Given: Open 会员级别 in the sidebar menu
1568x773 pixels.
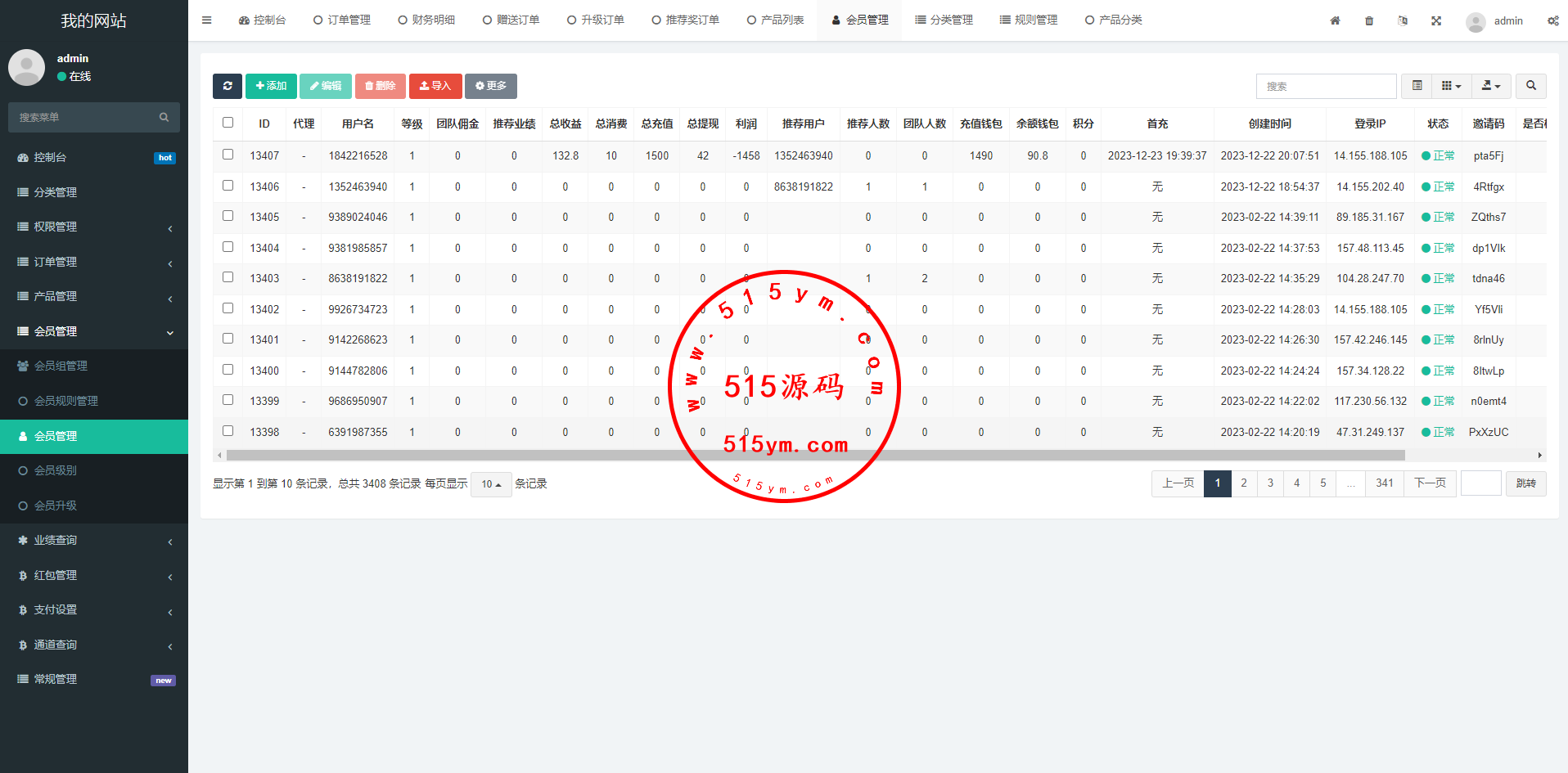Looking at the screenshot, I should [56, 470].
